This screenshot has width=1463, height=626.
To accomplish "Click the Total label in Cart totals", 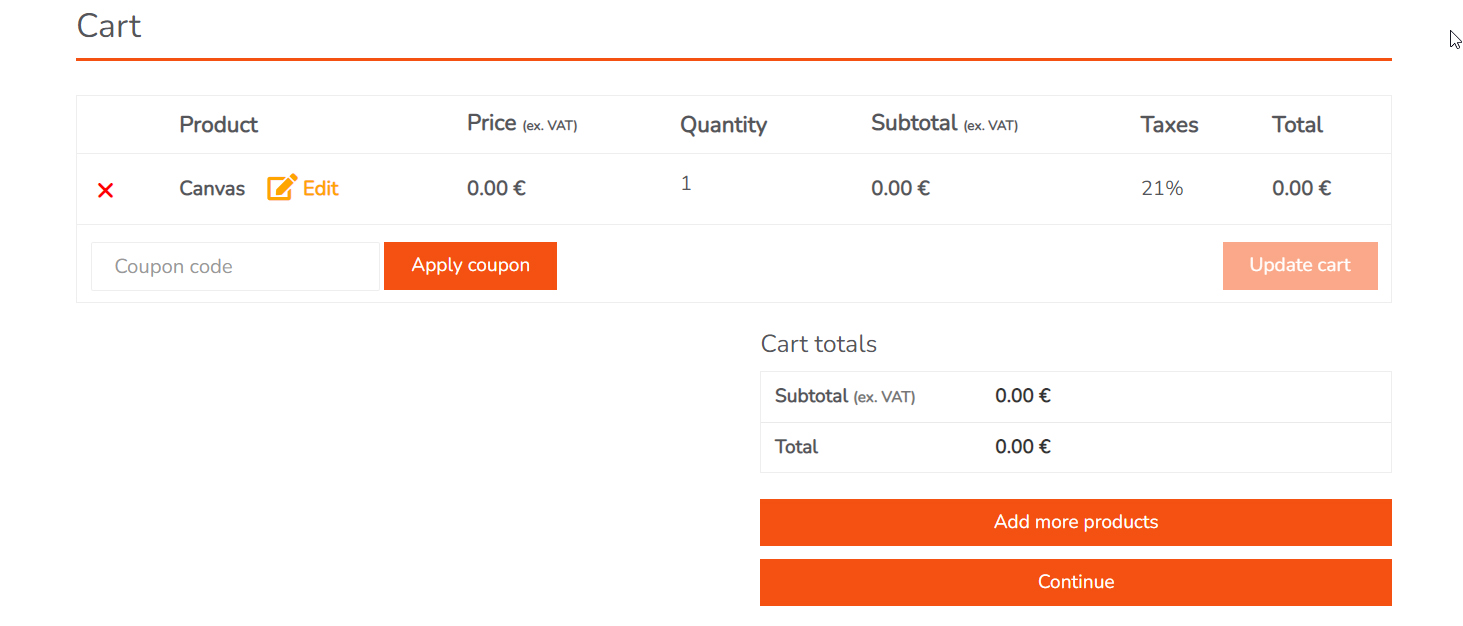I will [x=796, y=447].
